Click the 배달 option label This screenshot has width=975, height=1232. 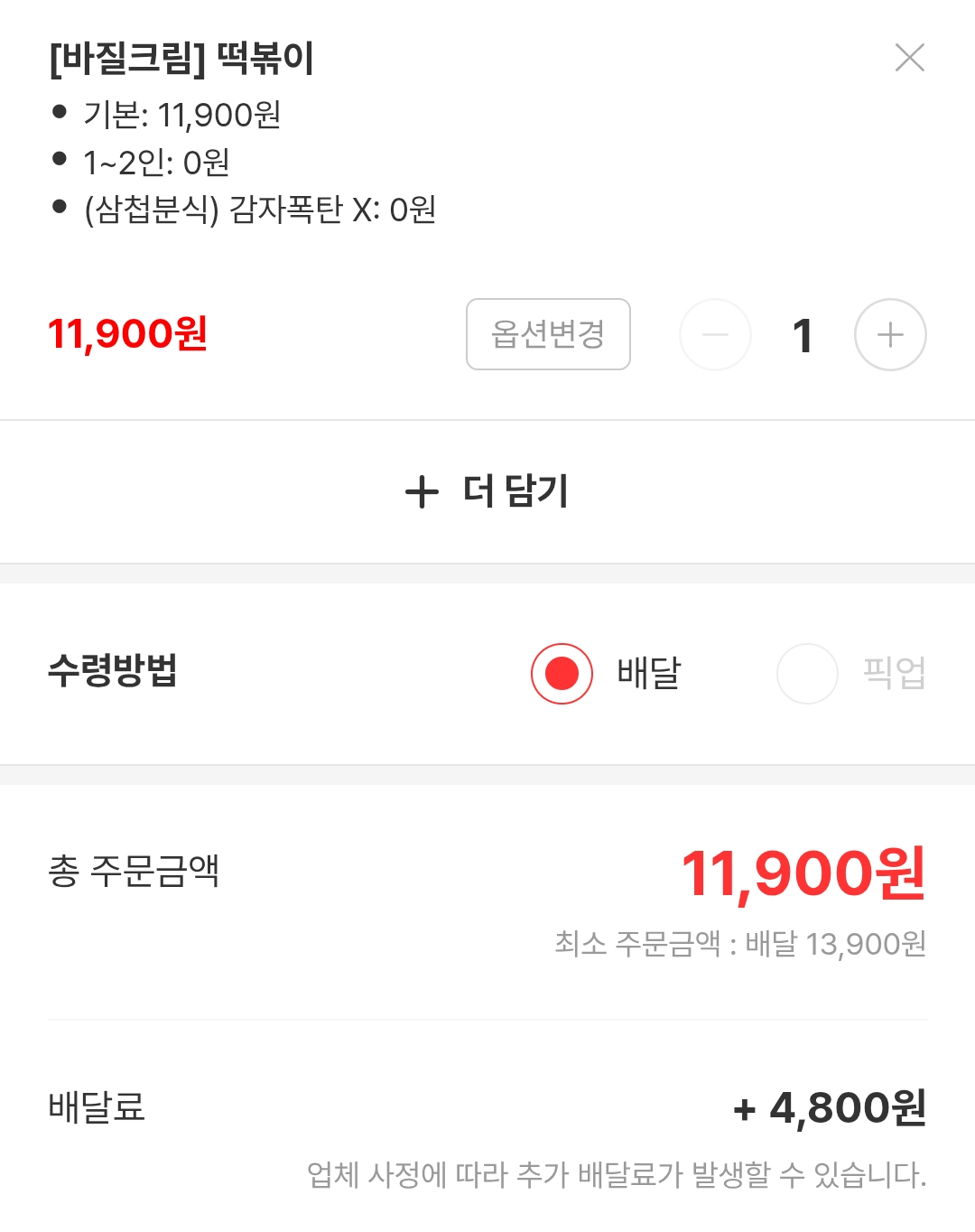(x=649, y=673)
